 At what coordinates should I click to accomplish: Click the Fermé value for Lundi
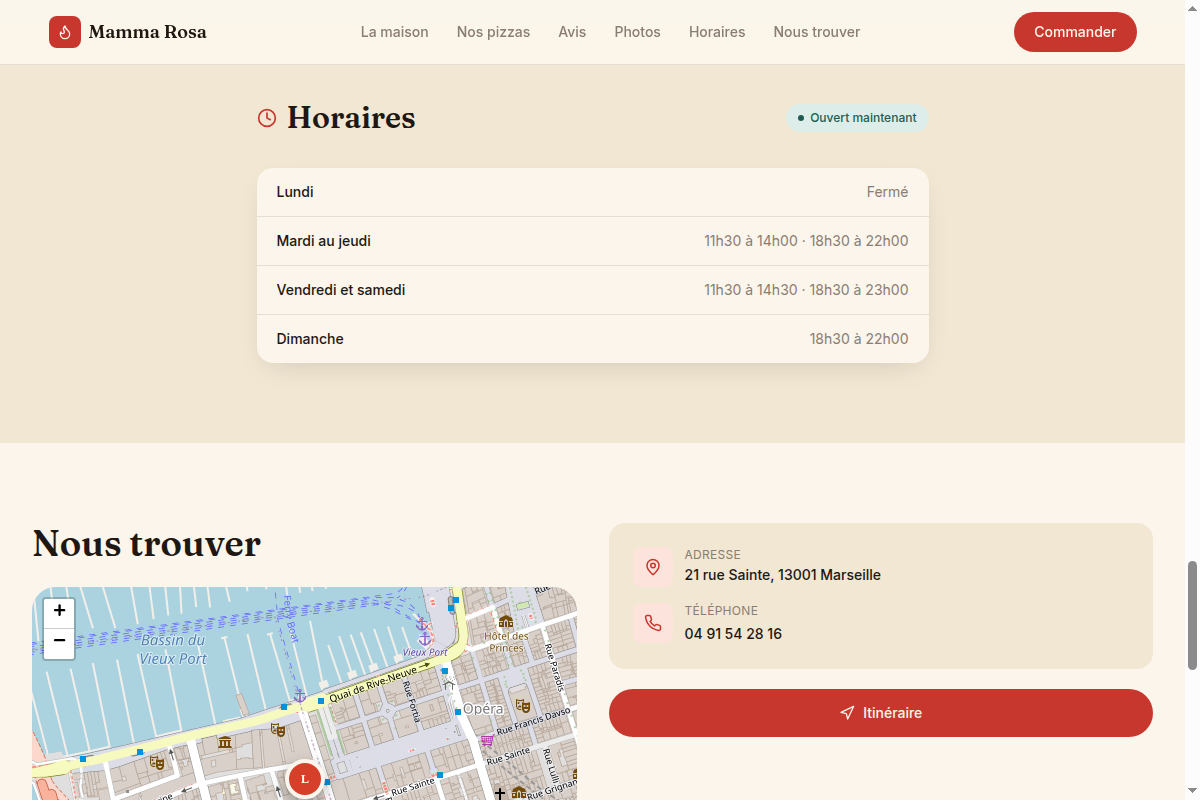pos(888,192)
